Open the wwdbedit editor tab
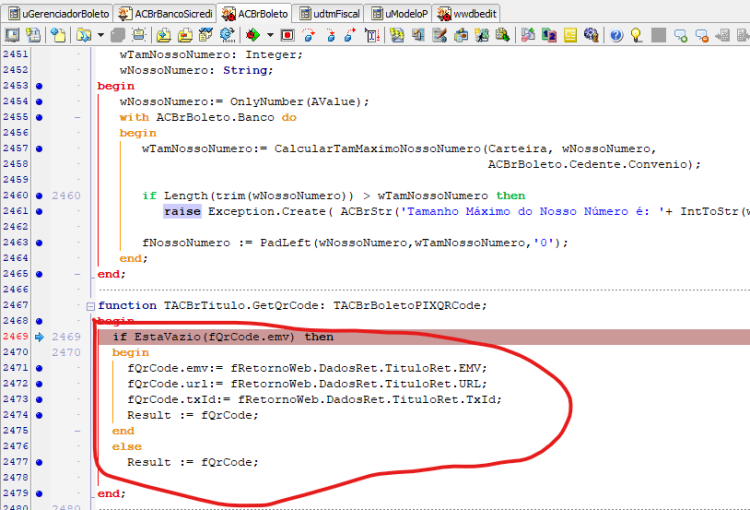The width and height of the screenshot is (750, 510). pos(467,13)
